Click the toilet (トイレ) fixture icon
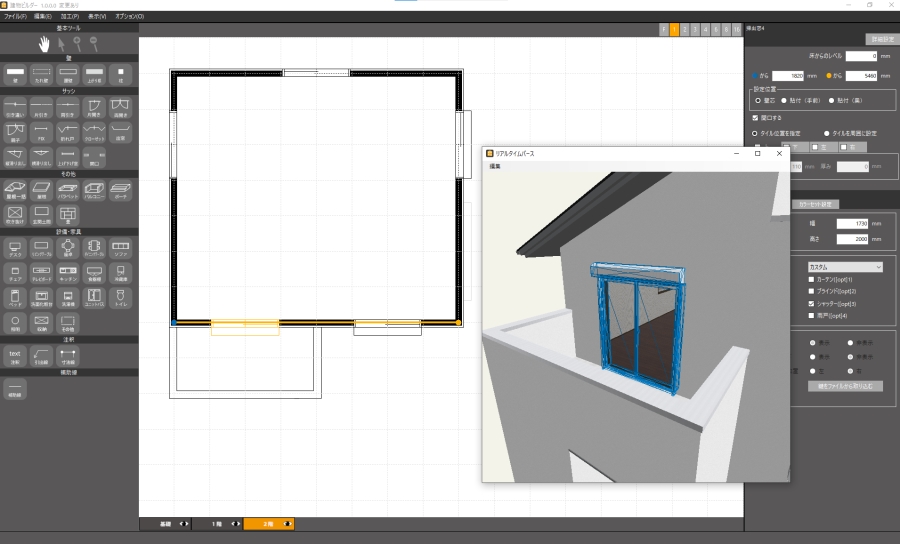The height and width of the screenshot is (544, 900). [120, 298]
